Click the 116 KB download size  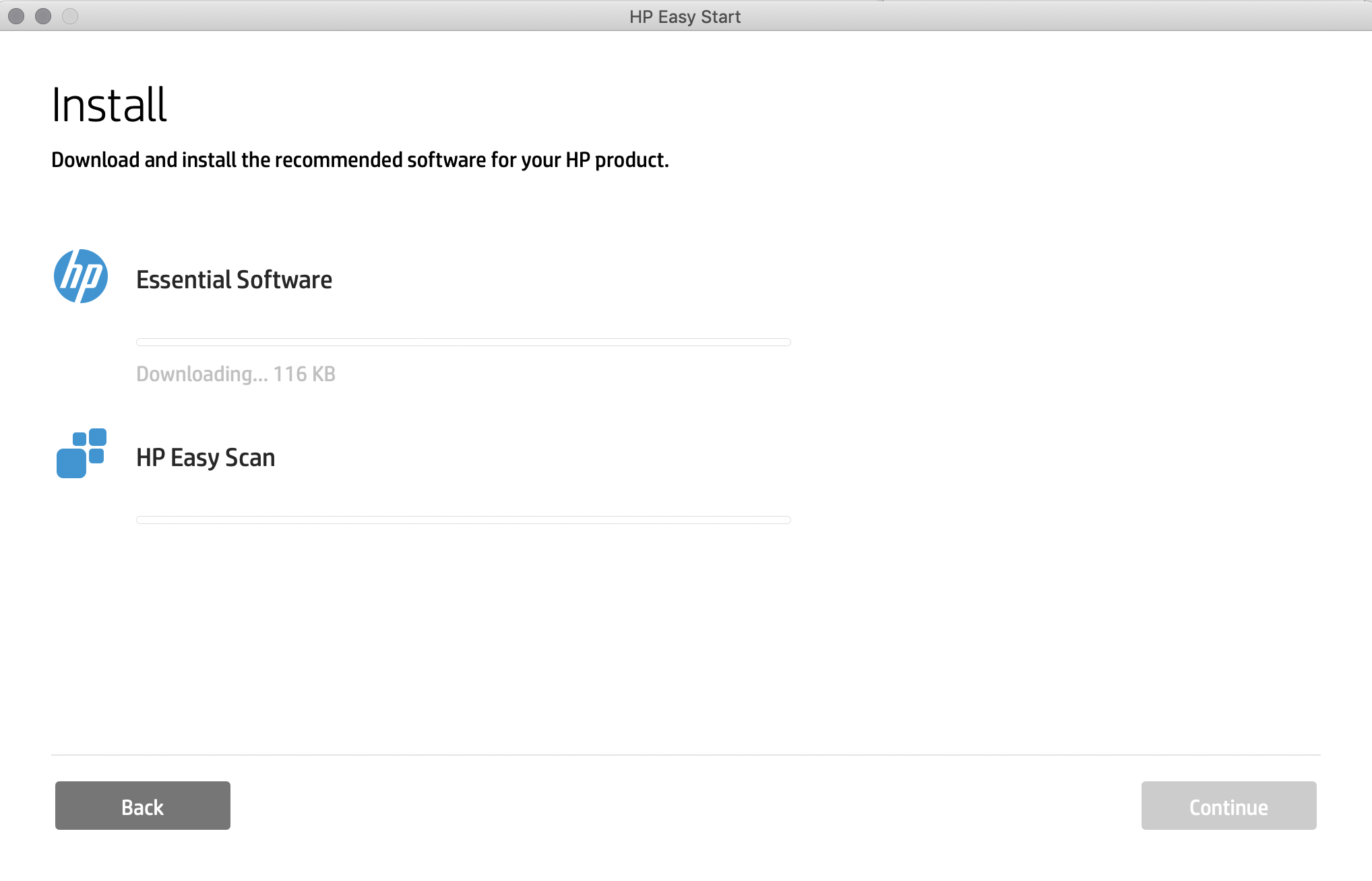coord(304,374)
